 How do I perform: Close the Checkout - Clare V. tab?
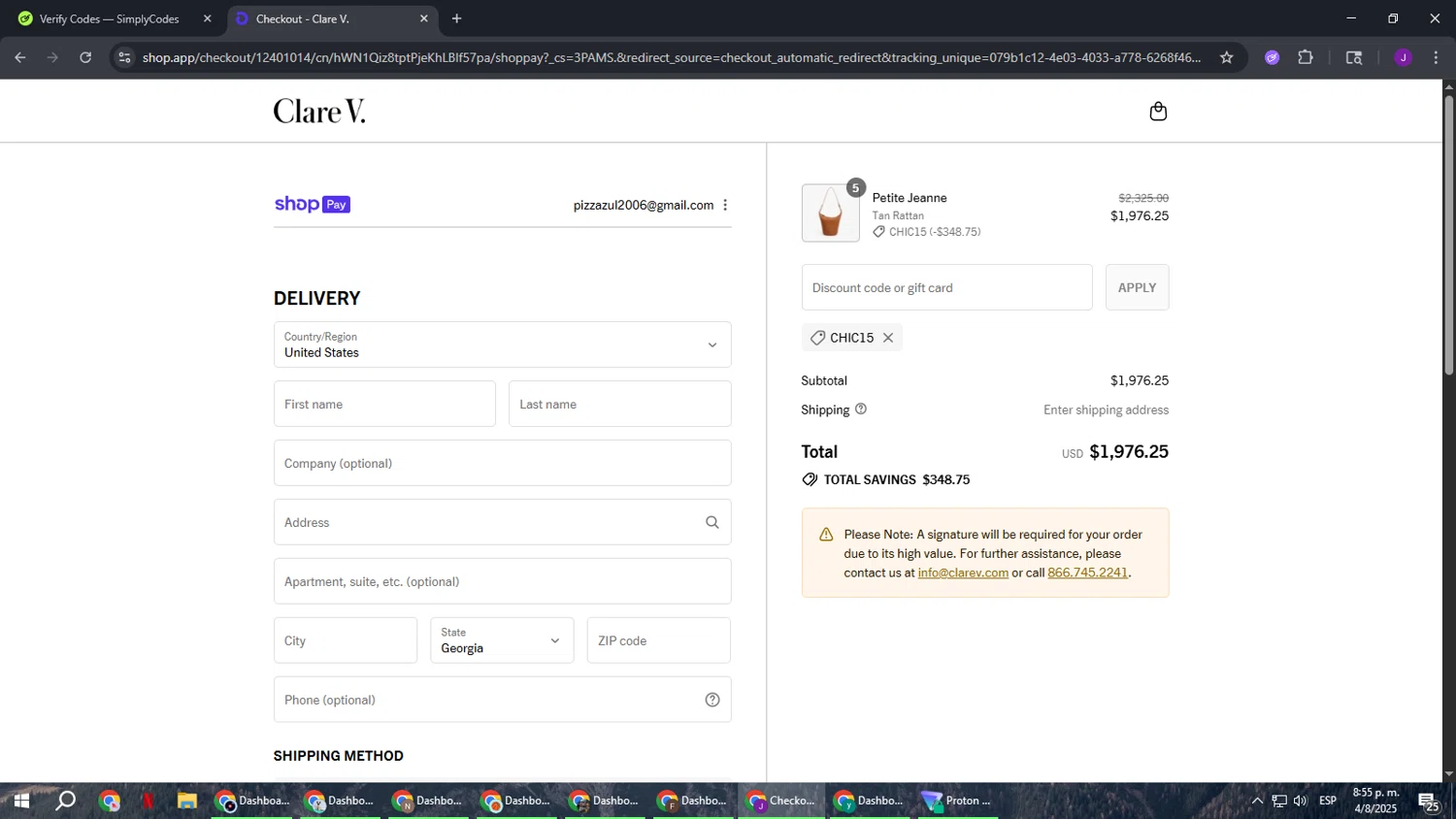(x=423, y=18)
